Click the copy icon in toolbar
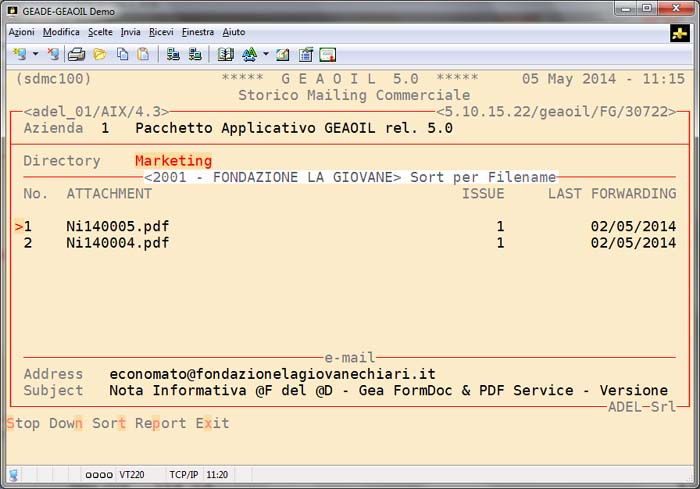700x489 pixels. tap(121, 54)
